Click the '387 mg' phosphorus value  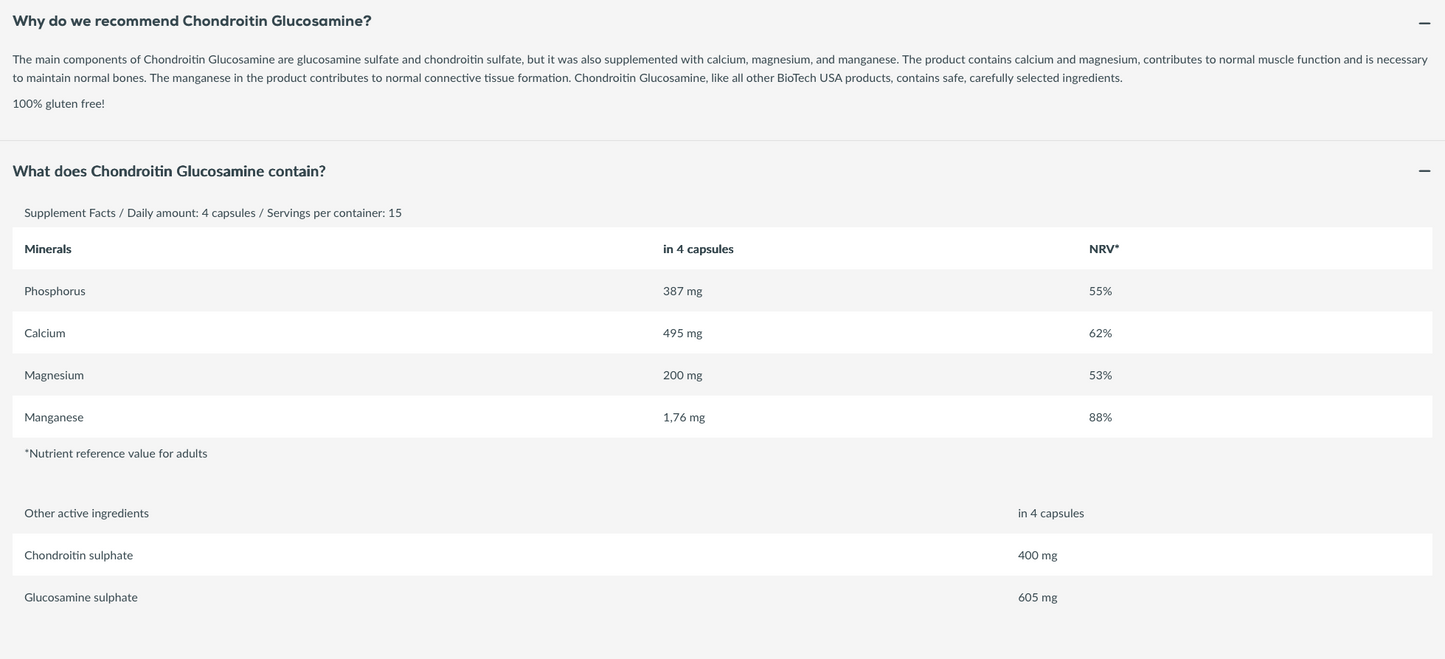(x=682, y=291)
